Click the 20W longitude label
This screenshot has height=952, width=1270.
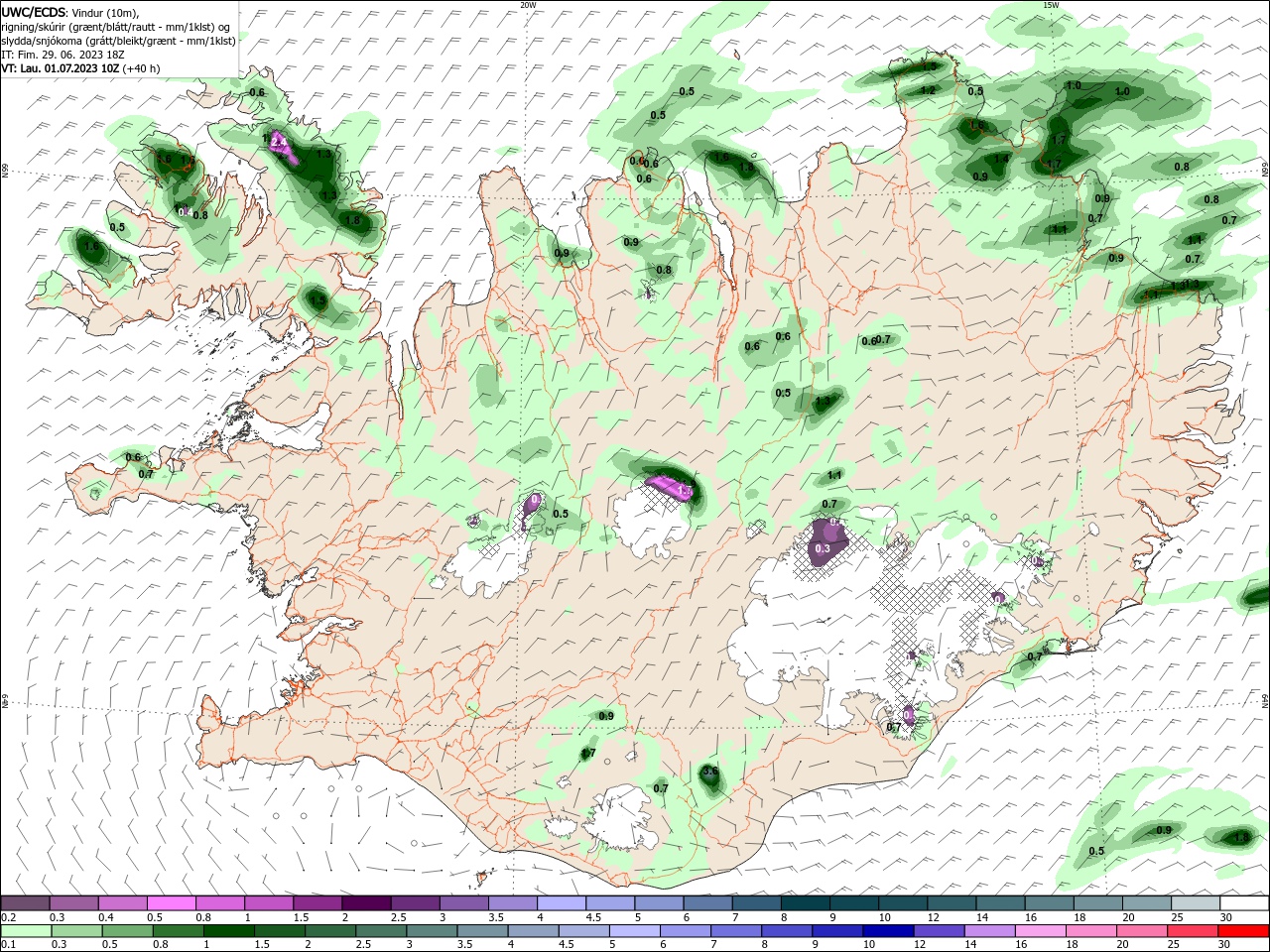coord(528,5)
